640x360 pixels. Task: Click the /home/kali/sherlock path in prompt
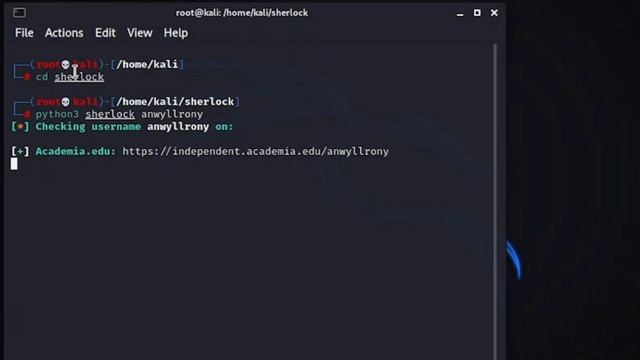click(x=176, y=102)
